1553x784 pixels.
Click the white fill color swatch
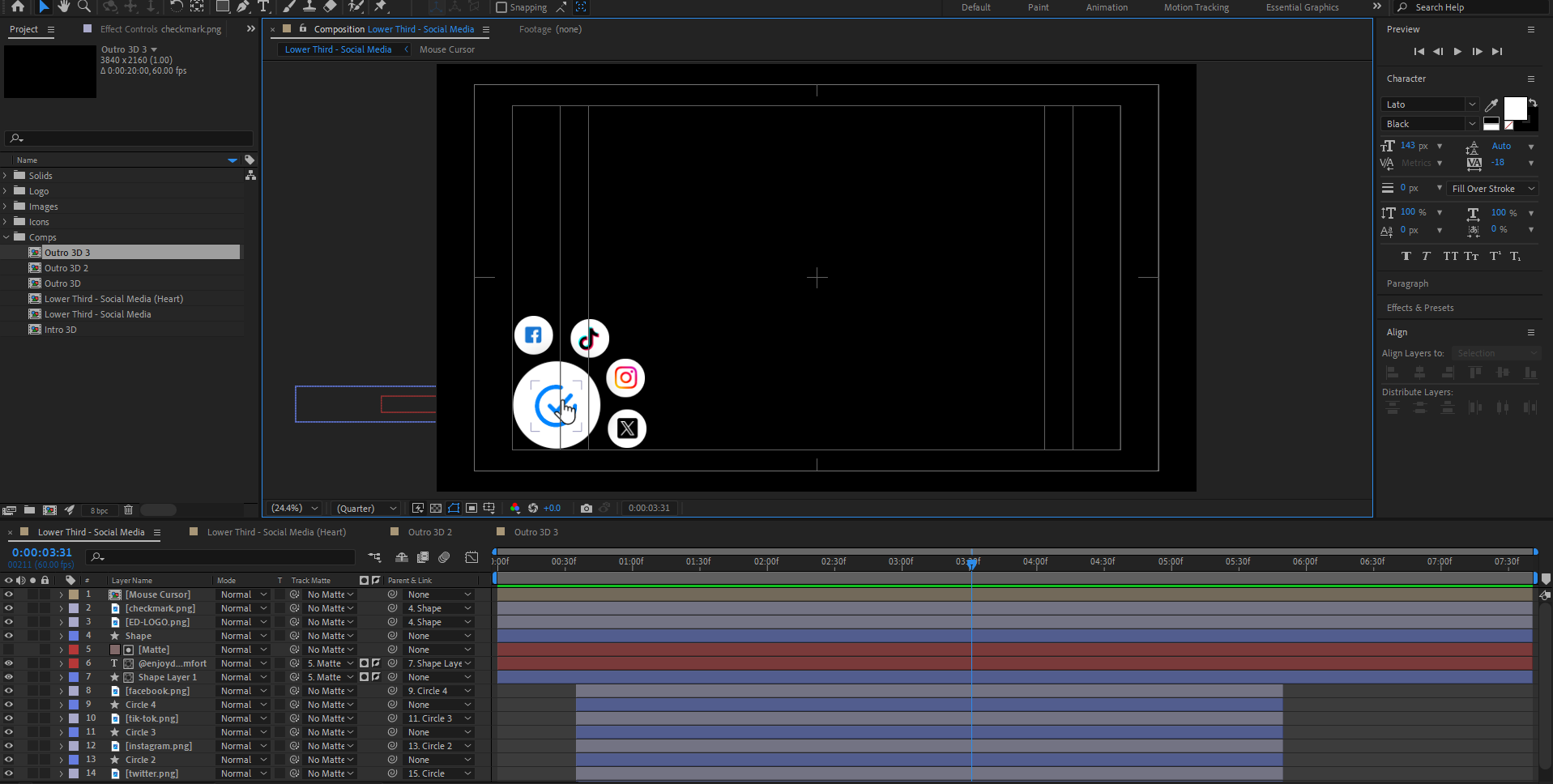(x=1515, y=108)
